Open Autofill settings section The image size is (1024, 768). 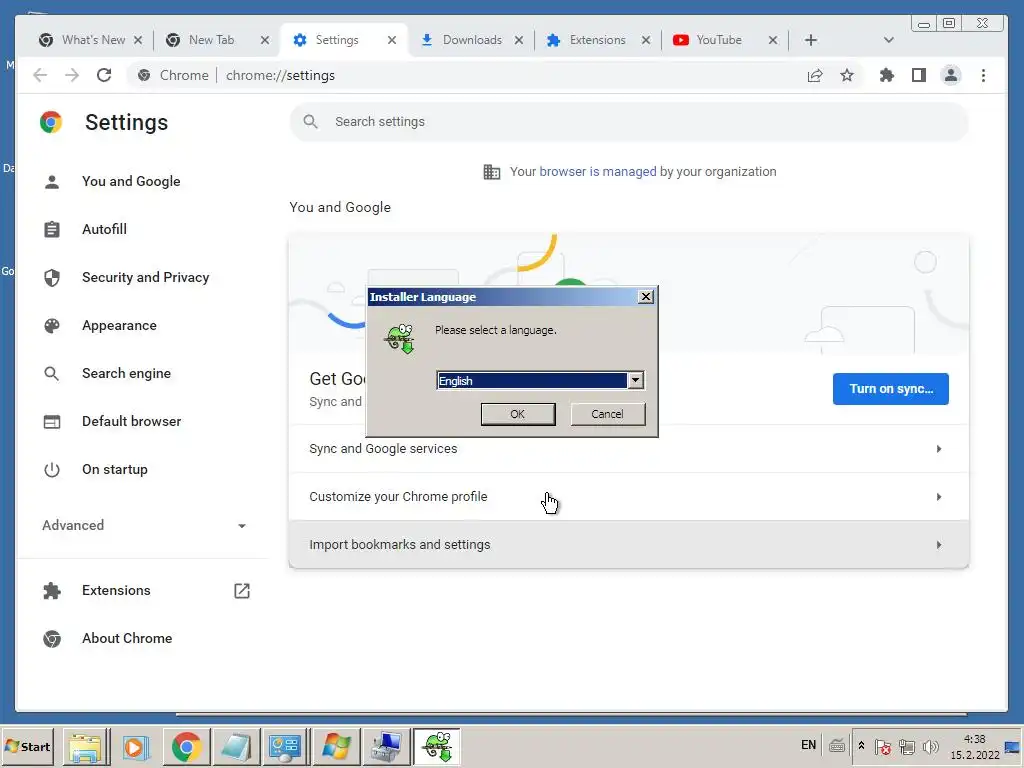tap(104, 229)
